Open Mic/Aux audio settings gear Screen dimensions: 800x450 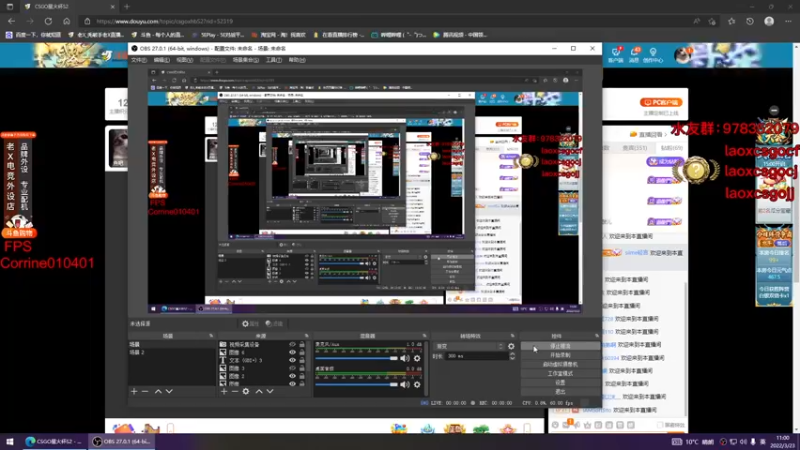tap(417, 358)
